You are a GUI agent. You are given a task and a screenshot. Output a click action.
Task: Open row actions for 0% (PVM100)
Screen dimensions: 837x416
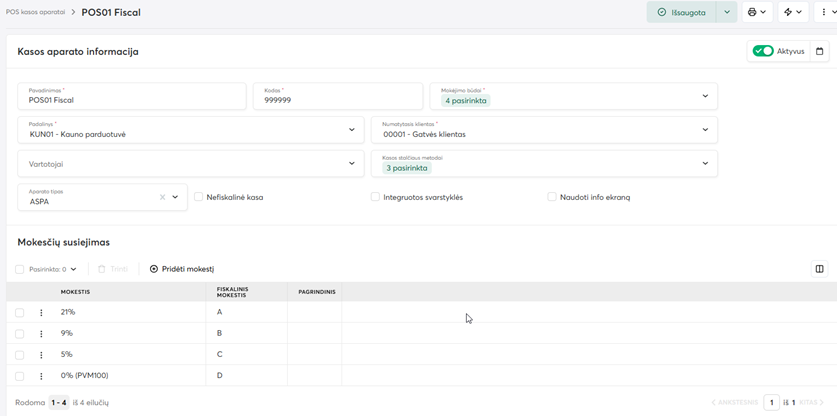pos(41,376)
